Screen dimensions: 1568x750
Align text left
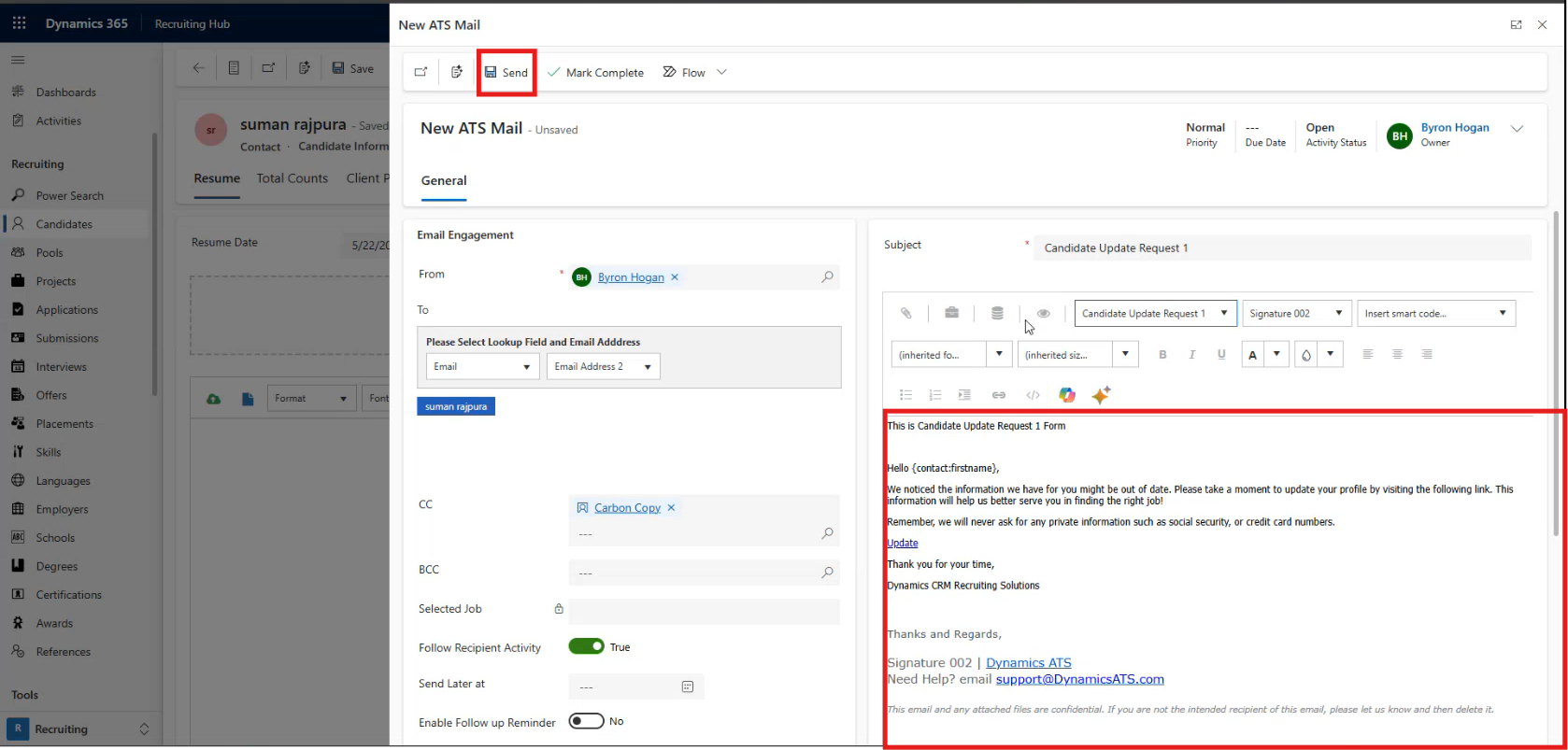[x=1367, y=354]
